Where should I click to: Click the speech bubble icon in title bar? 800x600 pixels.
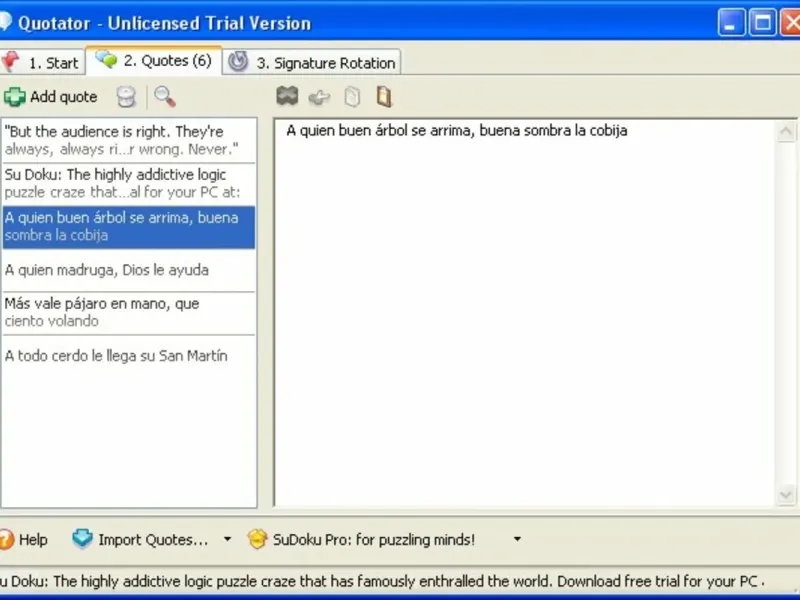(x=5, y=22)
